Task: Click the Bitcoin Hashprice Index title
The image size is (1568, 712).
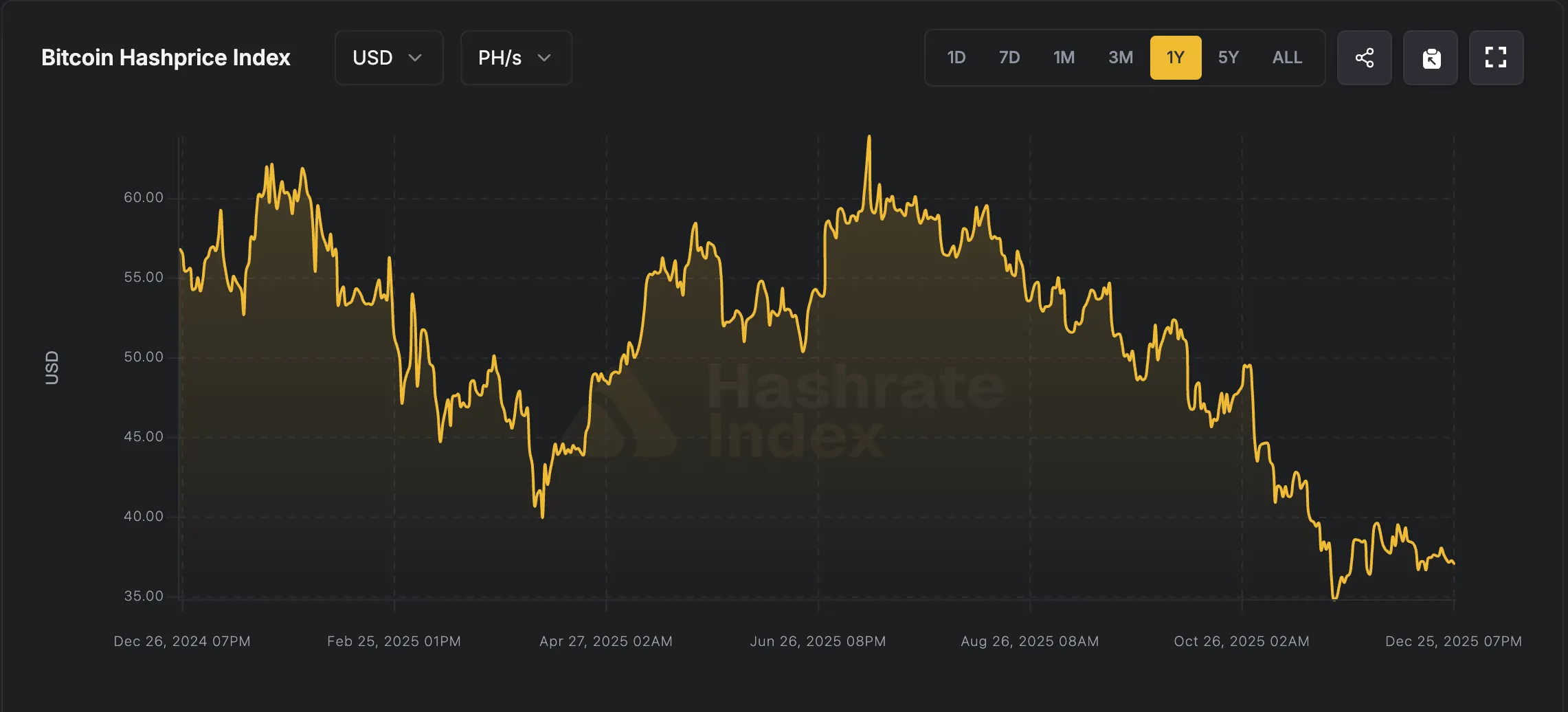Action: point(166,58)
